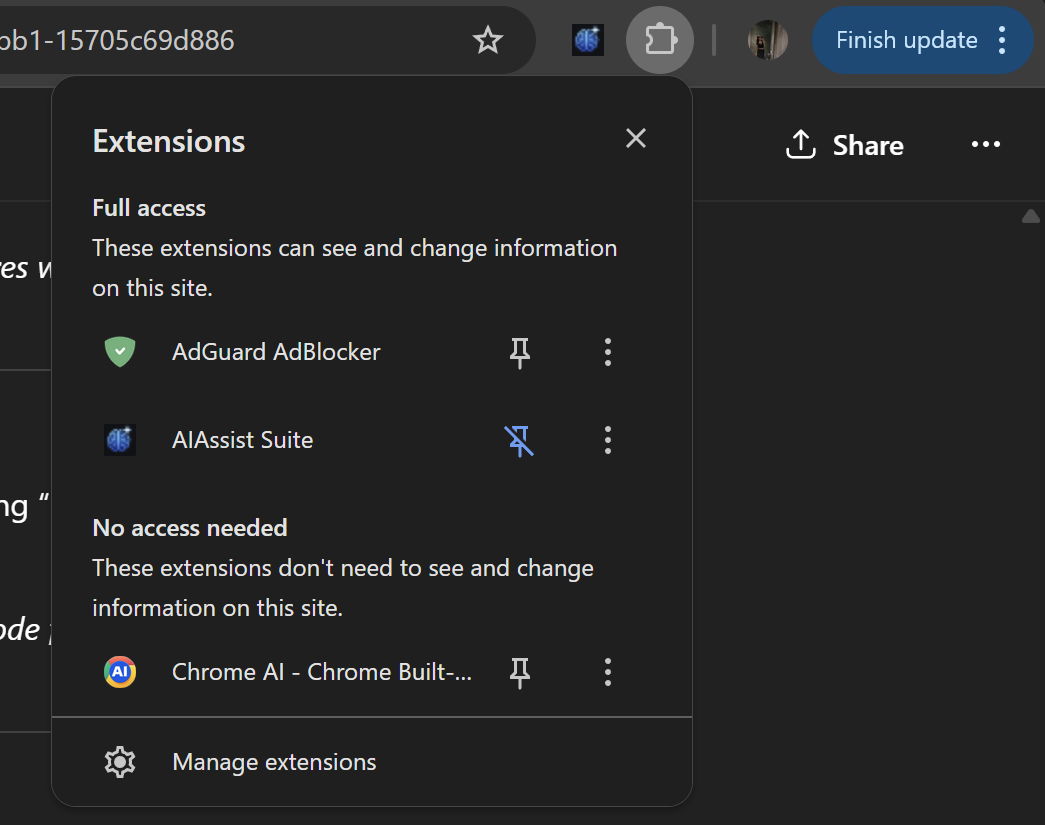Open the Manage extensions link

click(x=274, y=762)
